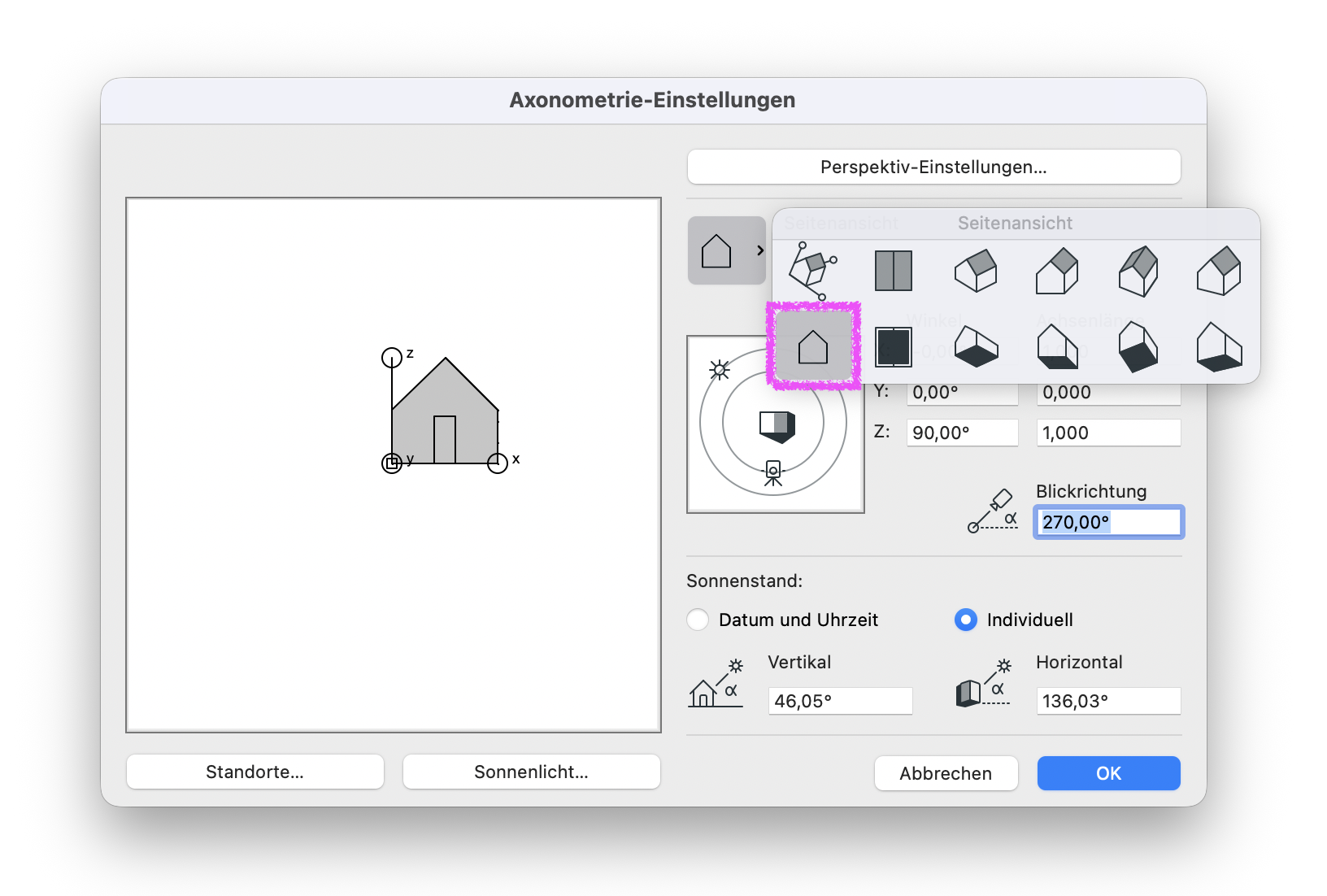Cancel with the Abbrechen button
This screenshot has height=896, width=1327.
coord(946,773)
